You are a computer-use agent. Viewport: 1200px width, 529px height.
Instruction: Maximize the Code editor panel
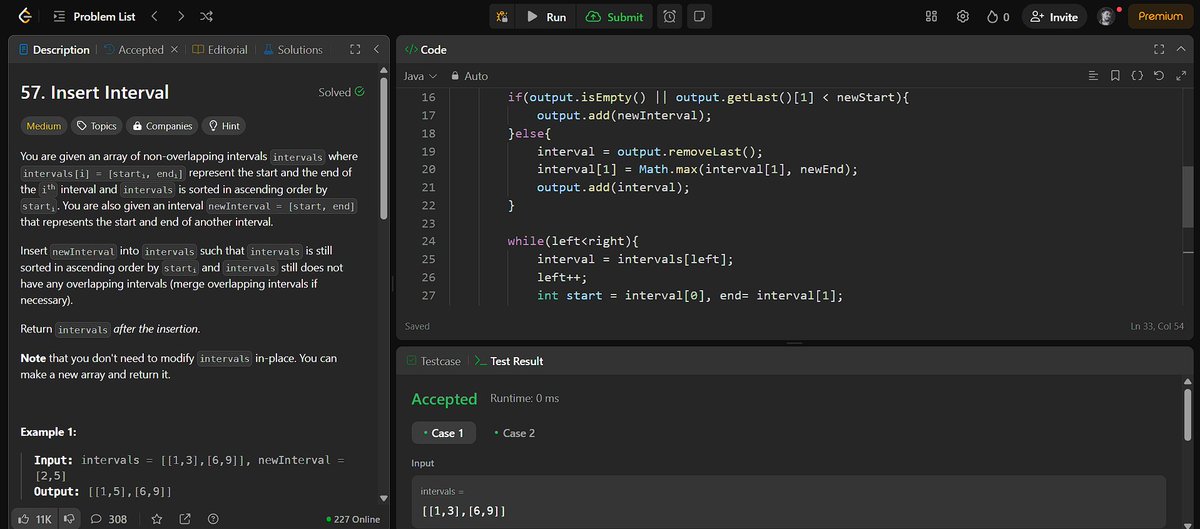pyautogui.click(x=1159, y=49)
